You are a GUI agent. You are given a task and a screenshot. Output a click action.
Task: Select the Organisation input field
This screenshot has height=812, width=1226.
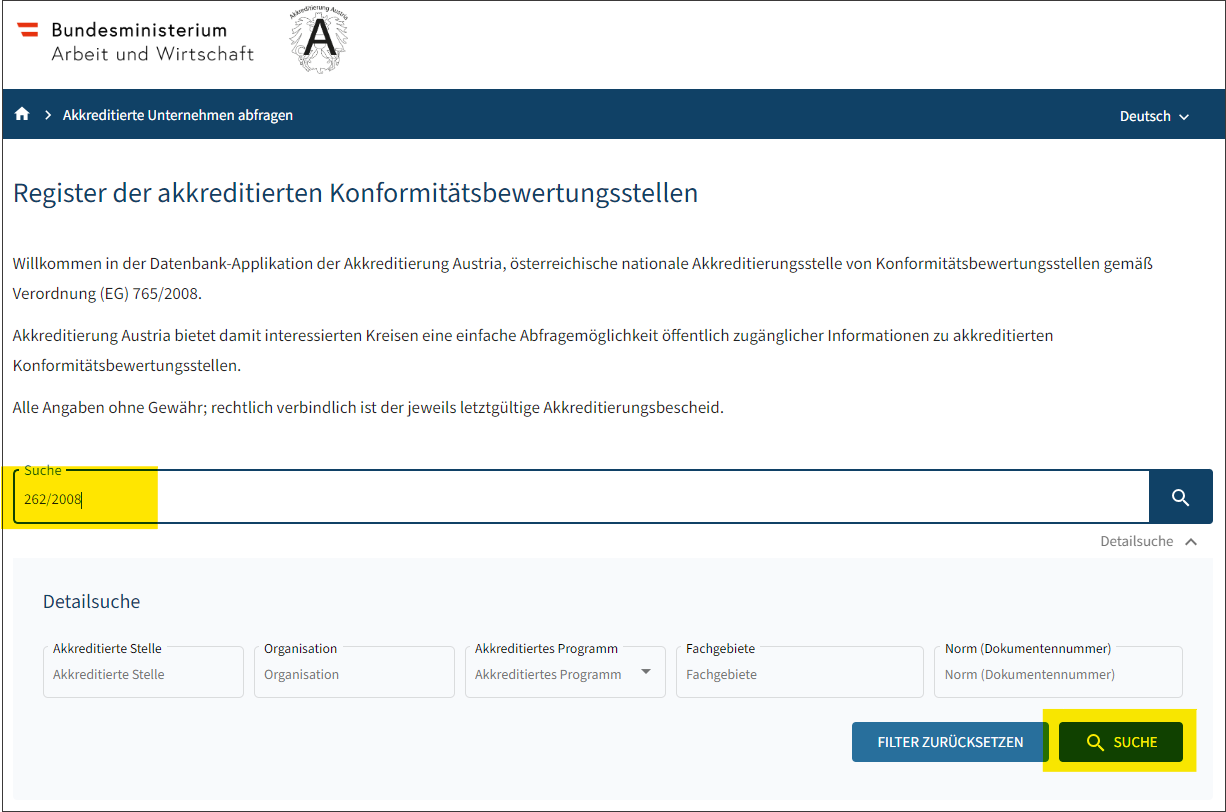pos(354,674)
